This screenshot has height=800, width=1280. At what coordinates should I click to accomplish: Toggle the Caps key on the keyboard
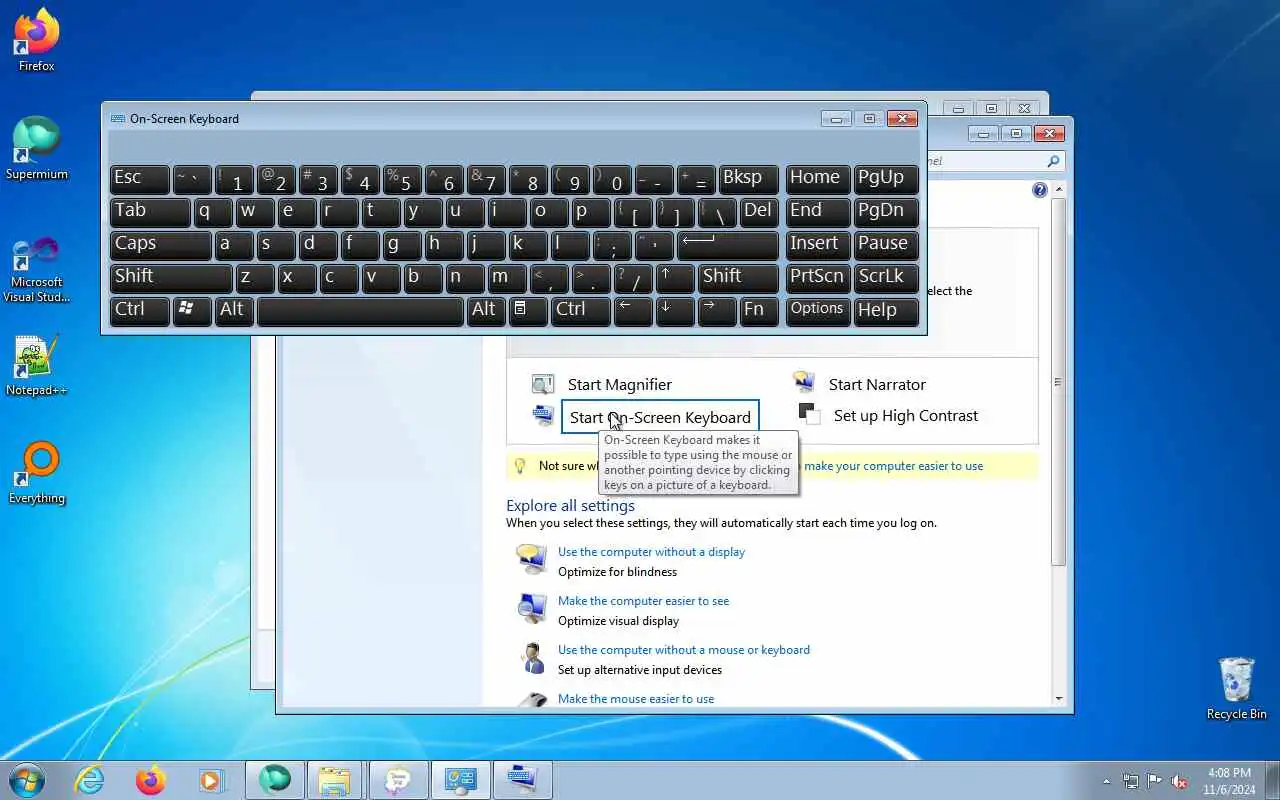[160, 244]
